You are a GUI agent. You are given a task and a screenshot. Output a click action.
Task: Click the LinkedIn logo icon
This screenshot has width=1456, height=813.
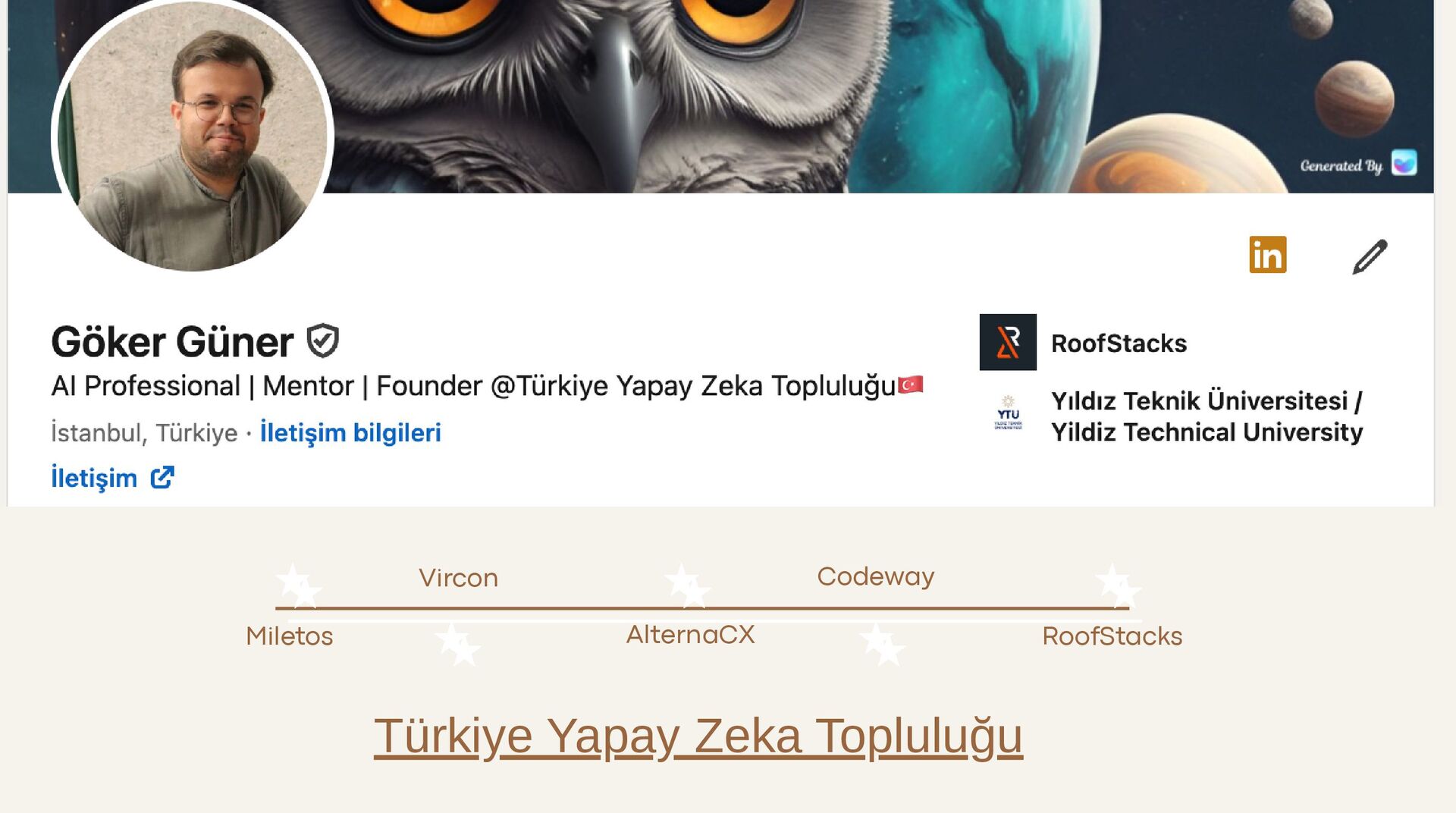[1268, 254]
